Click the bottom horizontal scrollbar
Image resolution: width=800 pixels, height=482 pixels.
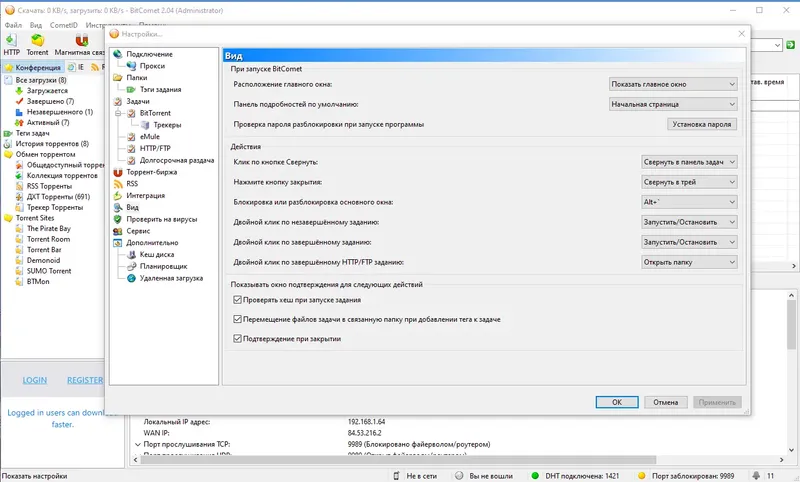[x=459, y=460]
